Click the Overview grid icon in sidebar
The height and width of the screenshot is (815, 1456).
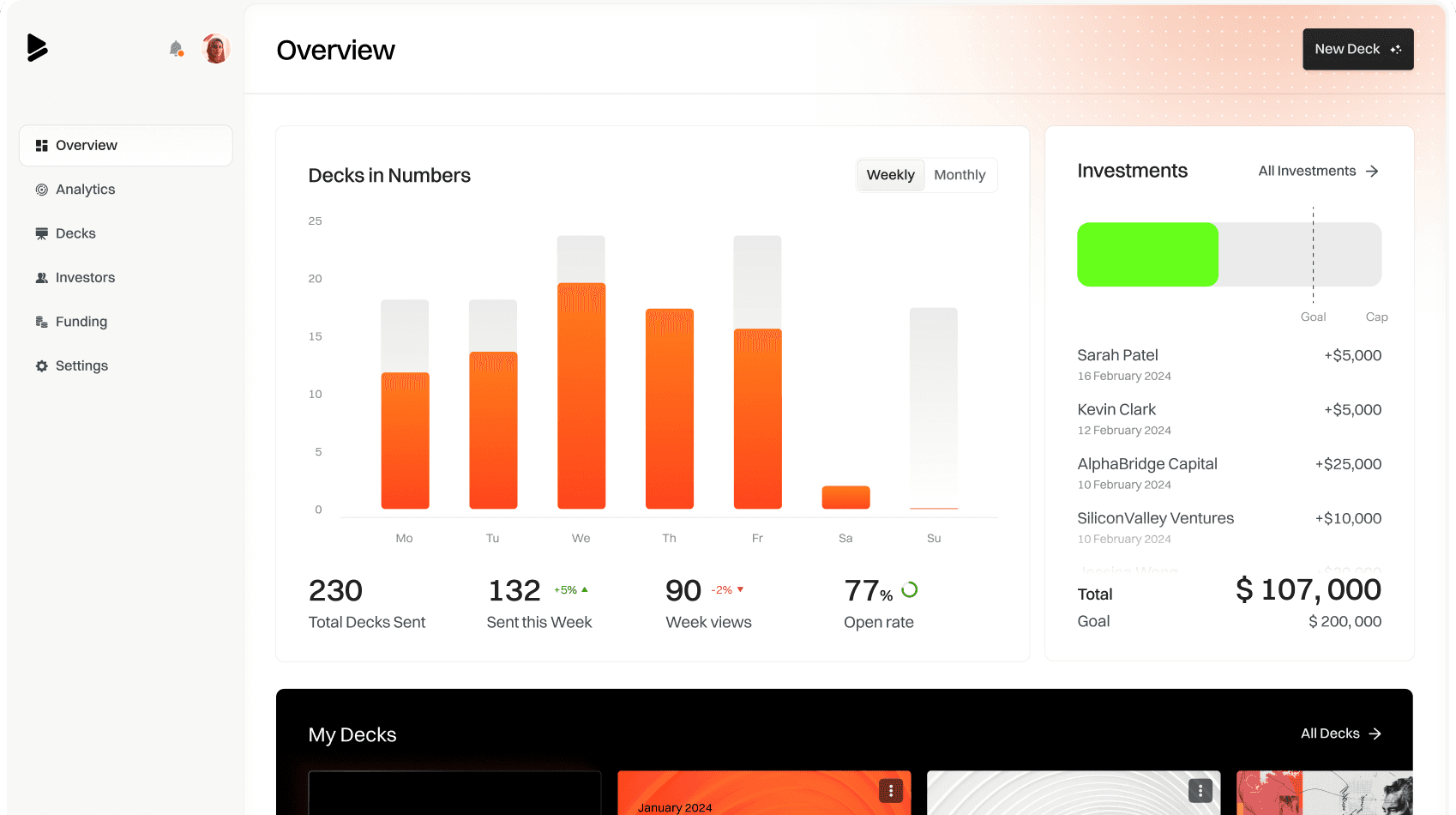[41, 146]
